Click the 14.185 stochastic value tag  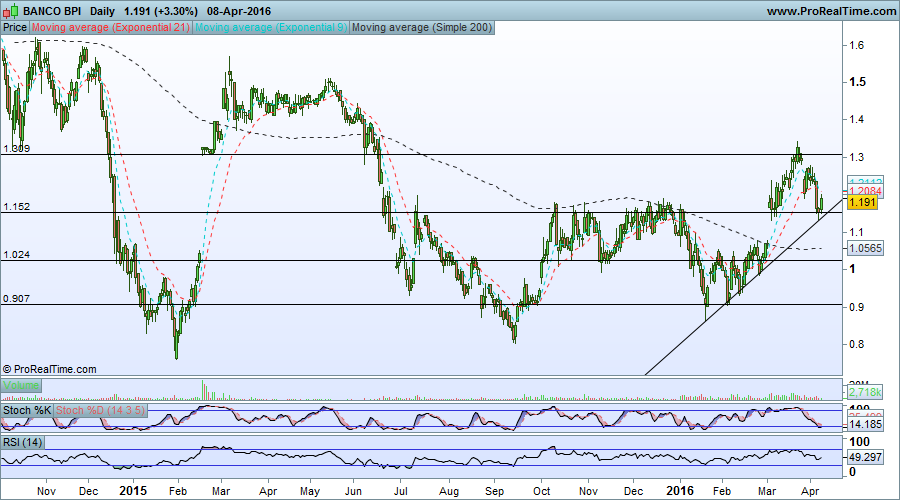[866, 425]
